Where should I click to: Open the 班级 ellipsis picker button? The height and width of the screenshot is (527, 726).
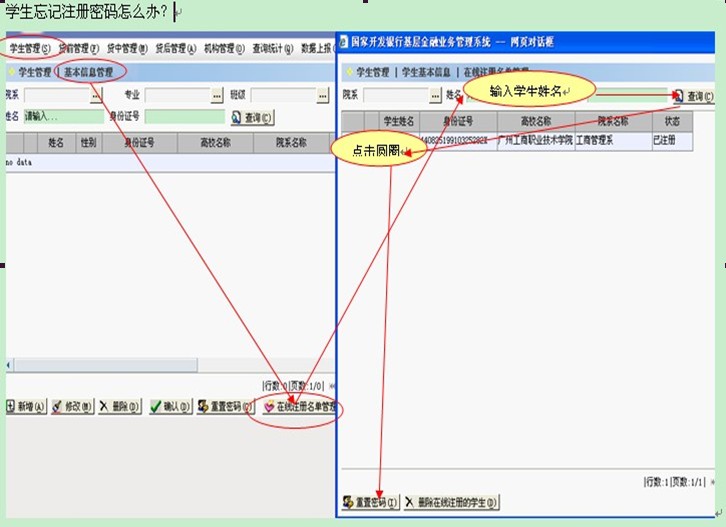[x=322, y=95]
